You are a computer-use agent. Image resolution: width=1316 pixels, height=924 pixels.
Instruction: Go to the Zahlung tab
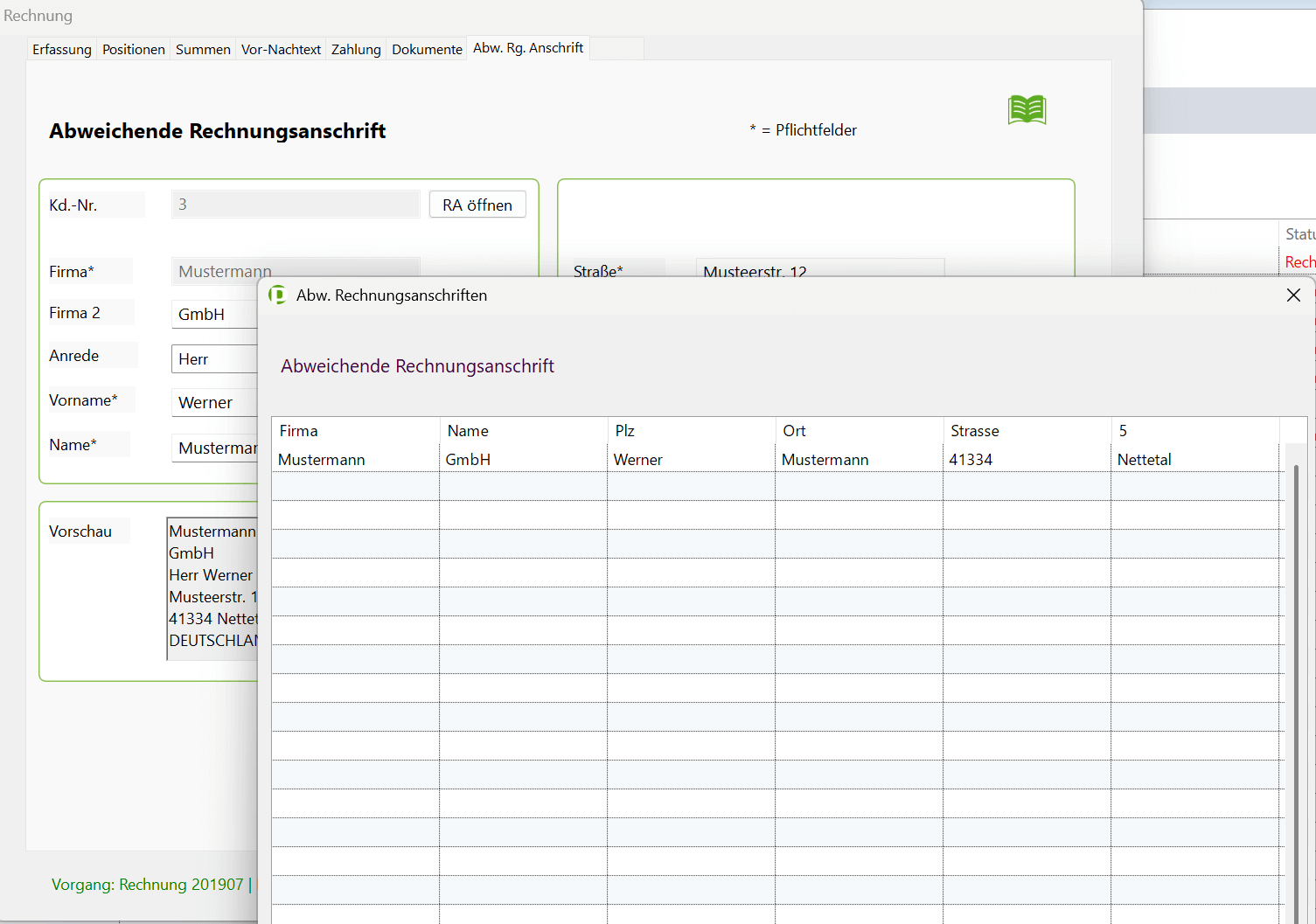point(356,50)
